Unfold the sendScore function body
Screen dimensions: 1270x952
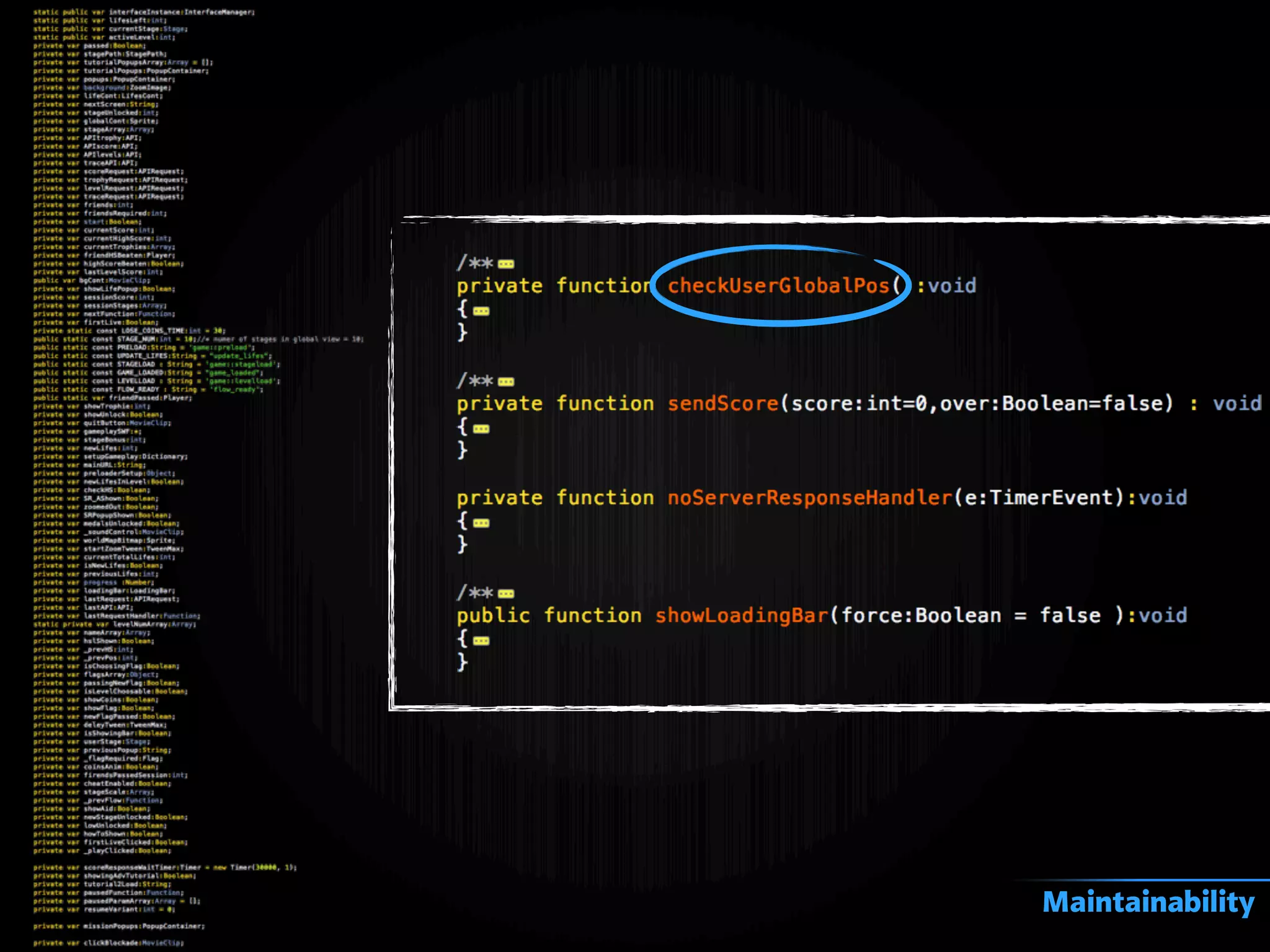point(481,429)
